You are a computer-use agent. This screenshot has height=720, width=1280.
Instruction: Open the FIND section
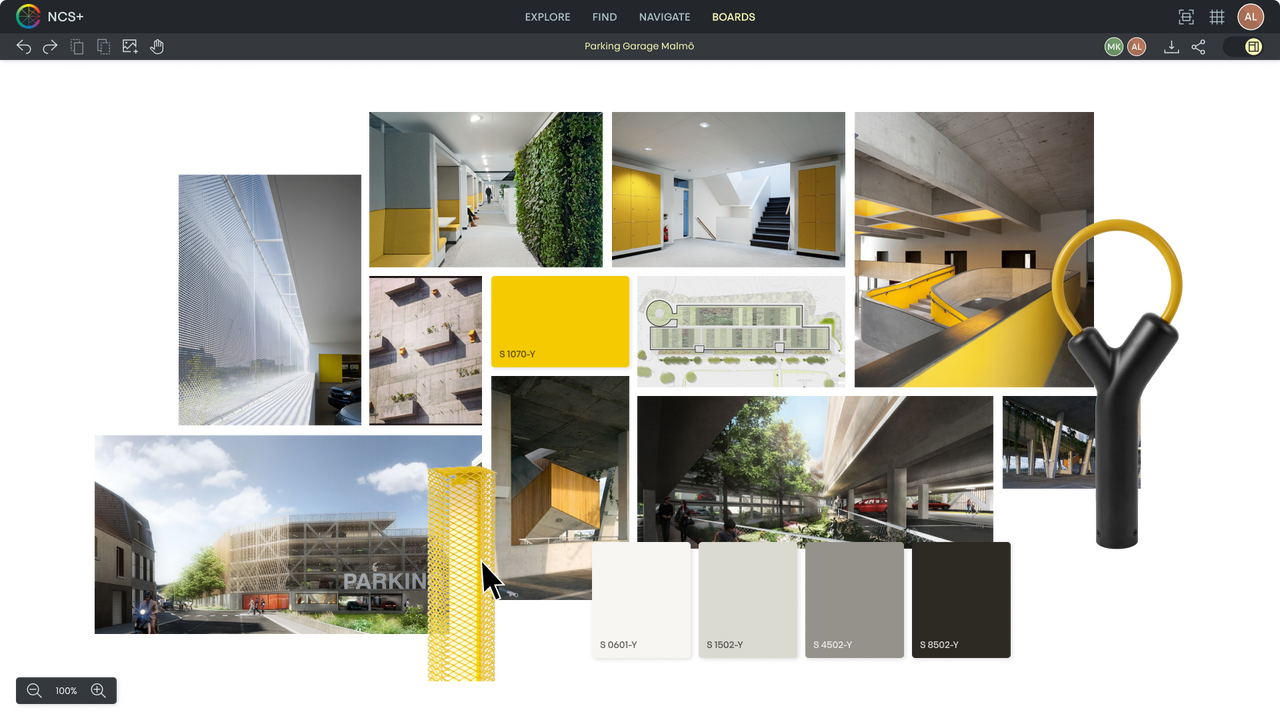click(604, 17)
